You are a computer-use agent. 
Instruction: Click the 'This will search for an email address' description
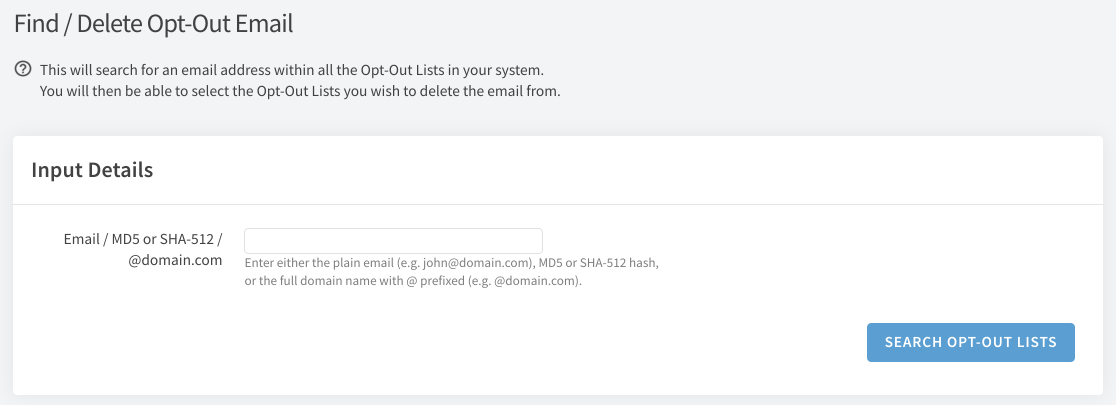click(292, 70)
